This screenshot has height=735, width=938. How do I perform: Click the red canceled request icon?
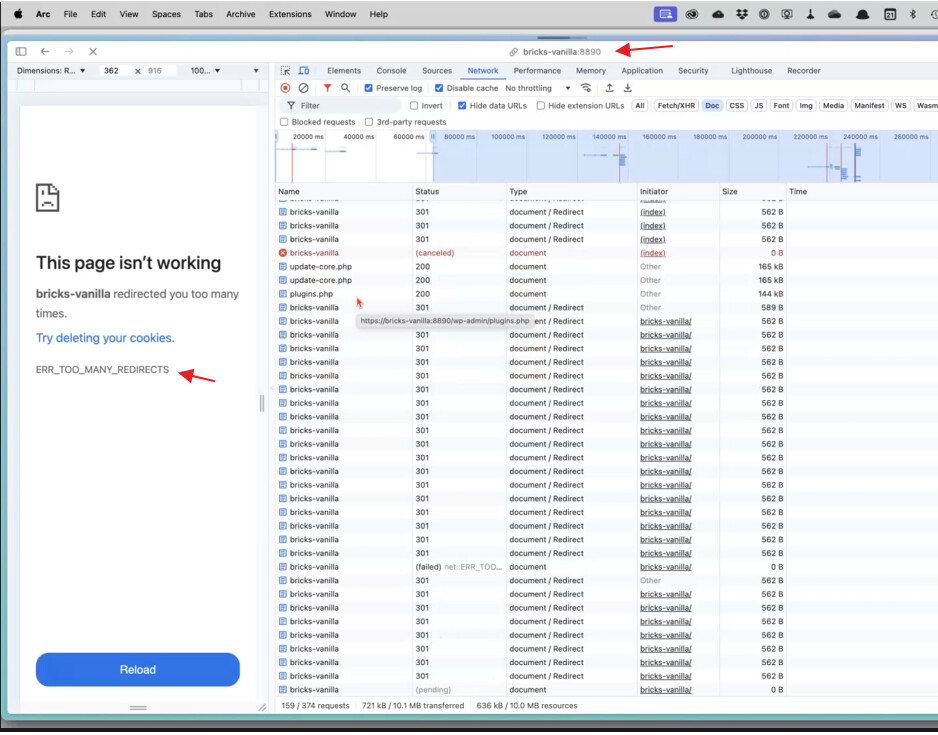pyautogui.click(x=283, y=253)
